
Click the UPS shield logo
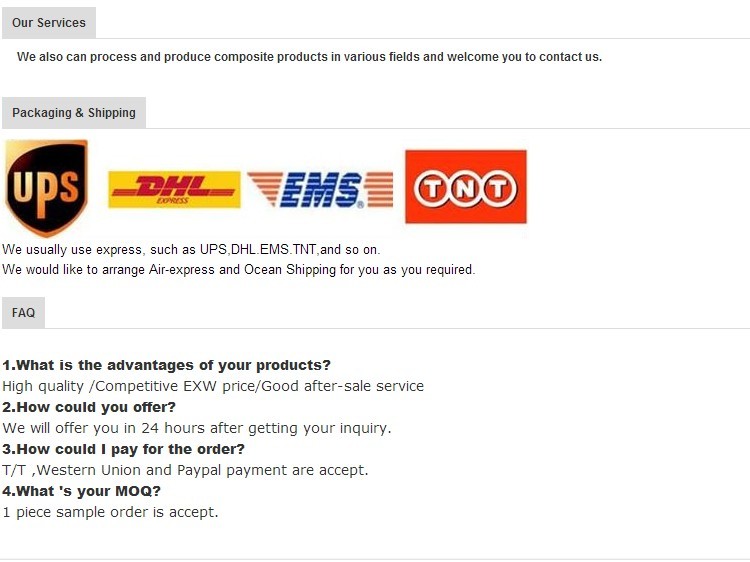point(47,187)
